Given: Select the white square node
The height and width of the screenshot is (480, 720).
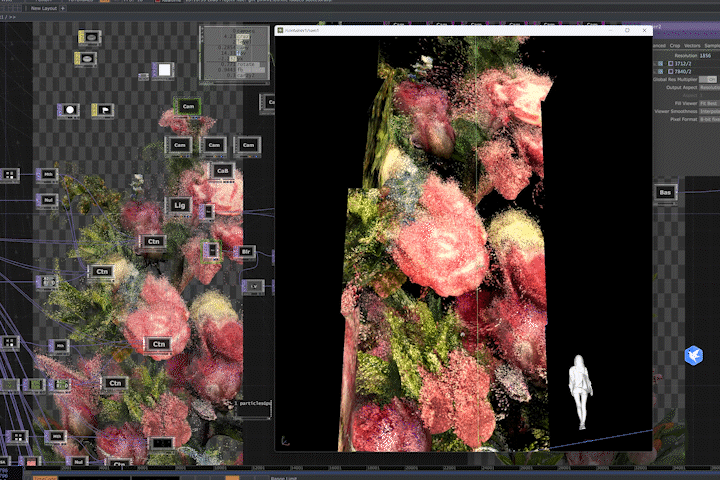Looking at the screenshot, I should [x=163, y=70].
